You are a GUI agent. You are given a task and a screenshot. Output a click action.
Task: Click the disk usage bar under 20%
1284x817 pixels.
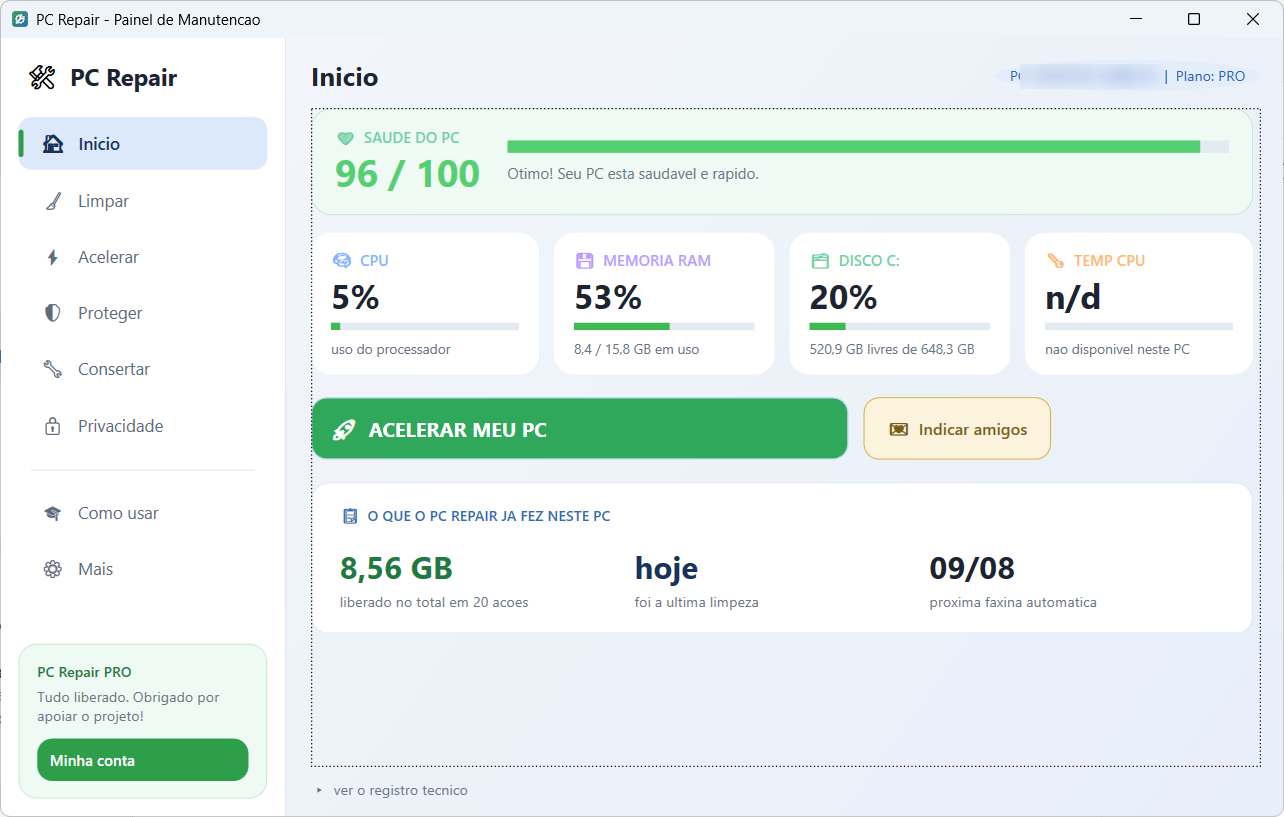[900, 326]
